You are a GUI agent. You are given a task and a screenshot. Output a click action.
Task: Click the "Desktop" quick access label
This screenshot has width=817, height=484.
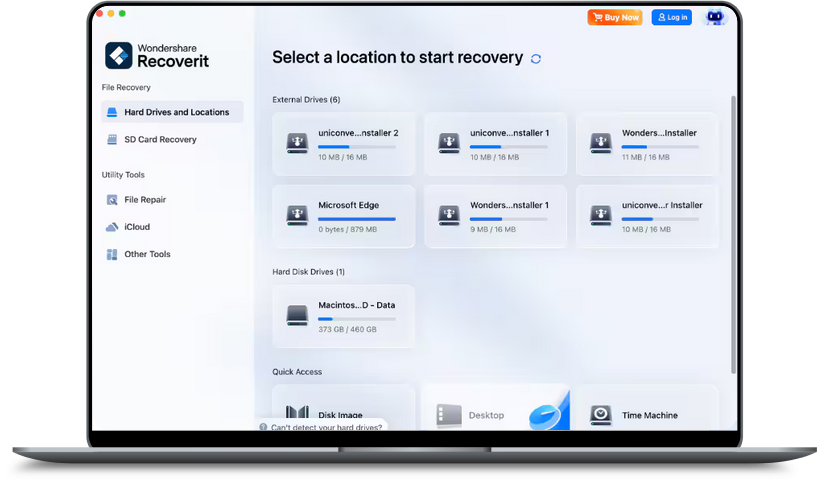486,415
